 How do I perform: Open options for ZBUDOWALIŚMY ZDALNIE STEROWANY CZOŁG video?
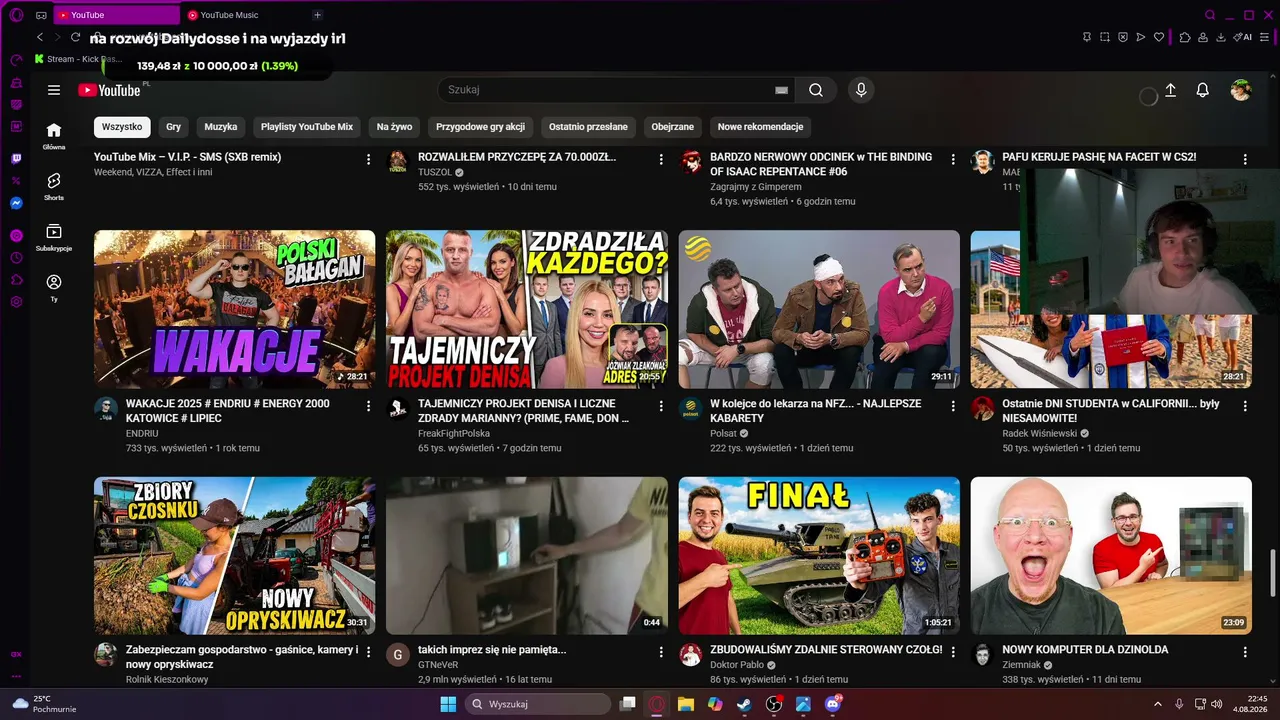tap(953, 652)
